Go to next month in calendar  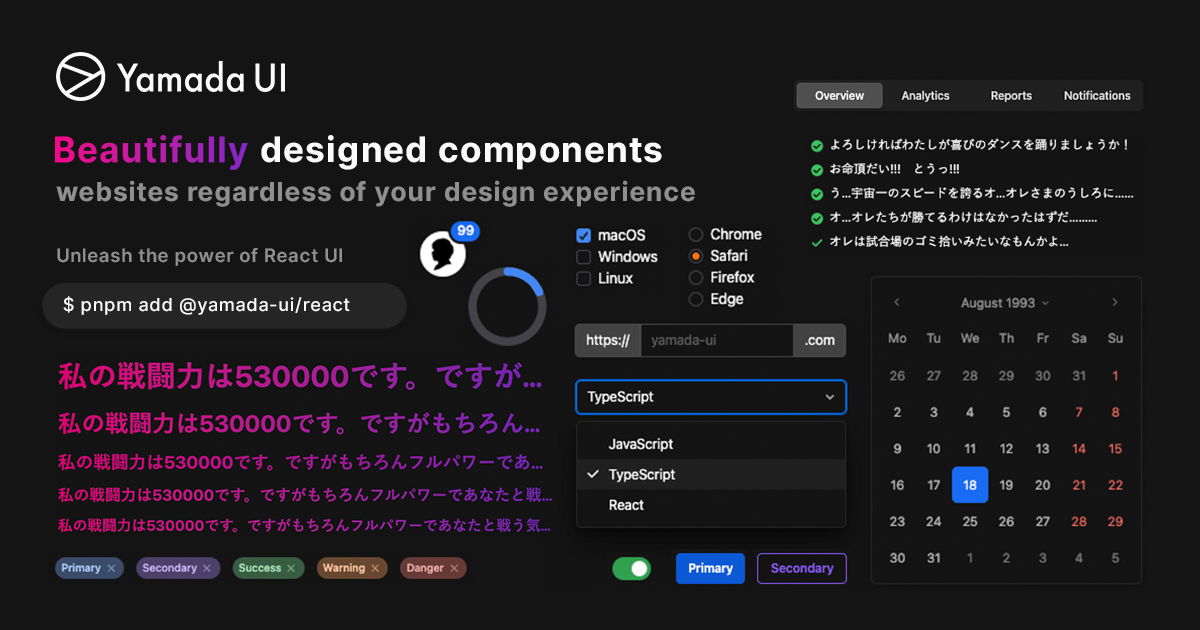pos(1115,302)
